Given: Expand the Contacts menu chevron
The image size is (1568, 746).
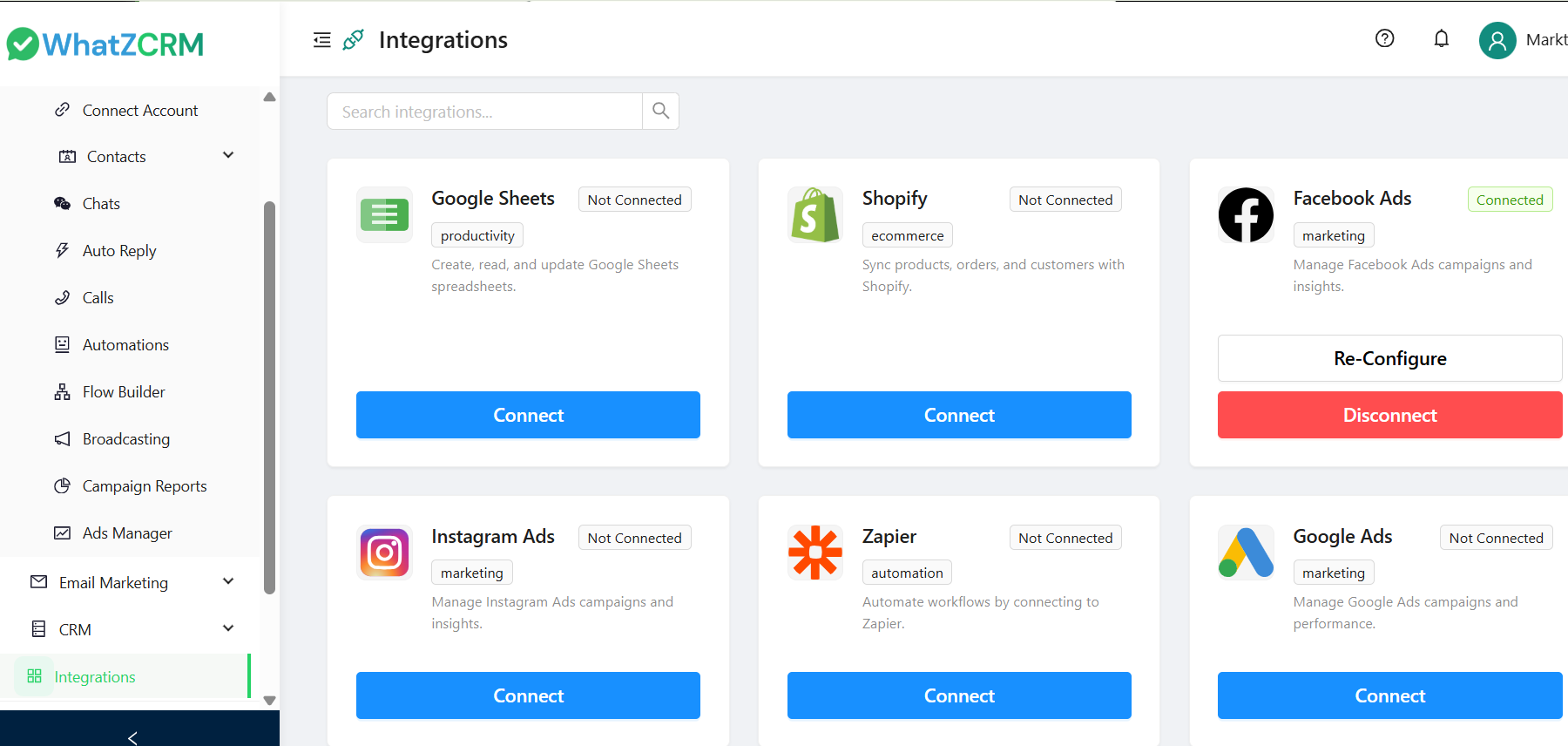Looking at the screenshot, I should (228, 155).
